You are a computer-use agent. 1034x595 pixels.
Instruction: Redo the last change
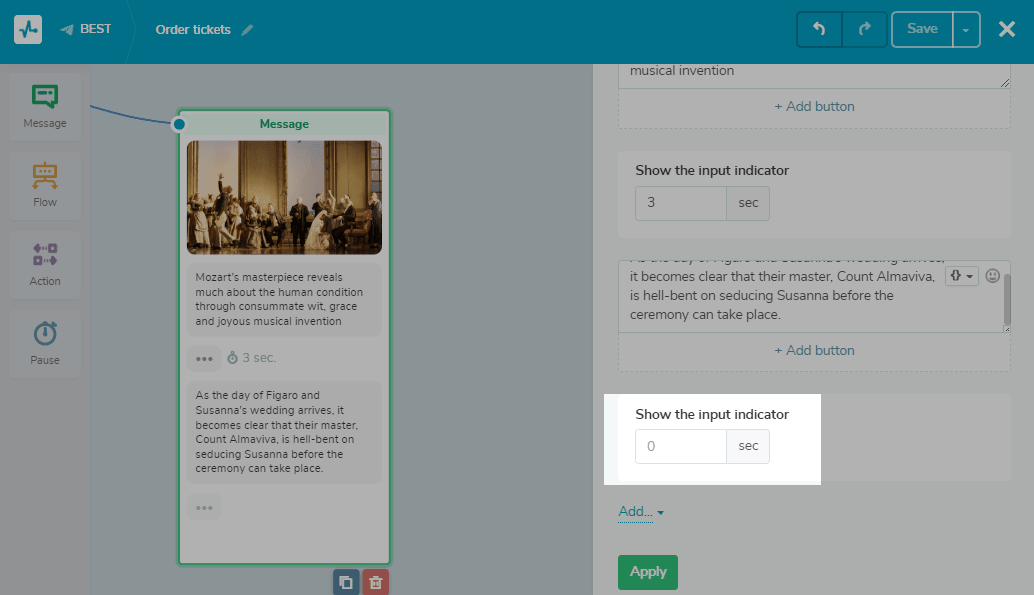865,29
